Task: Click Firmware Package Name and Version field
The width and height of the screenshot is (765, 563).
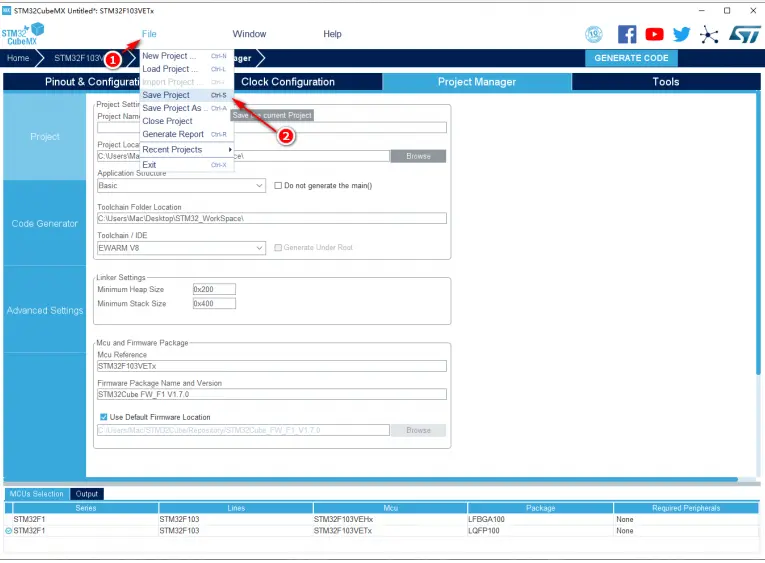Action: point(272,394)
